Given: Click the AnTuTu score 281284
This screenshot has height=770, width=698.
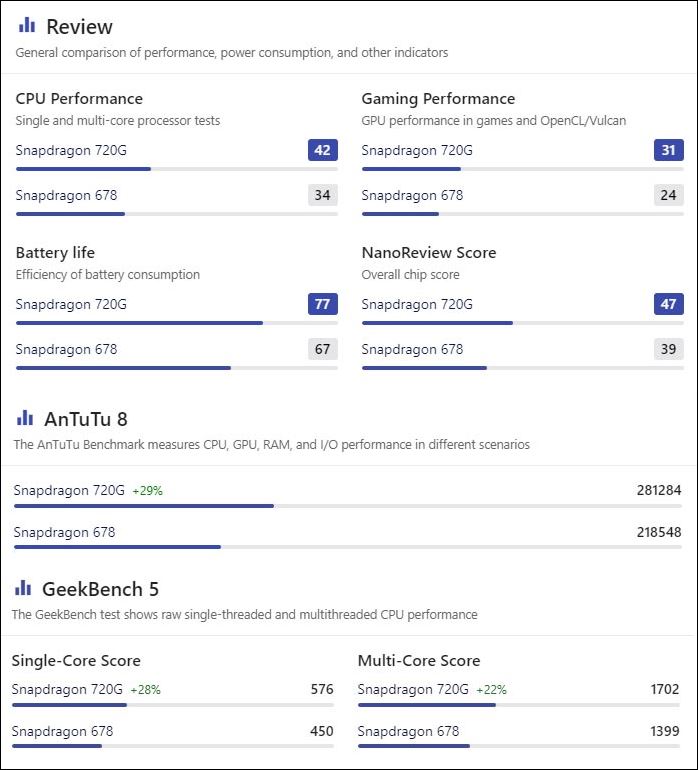Looking at the screenshot, I should (x=658, y=490).
